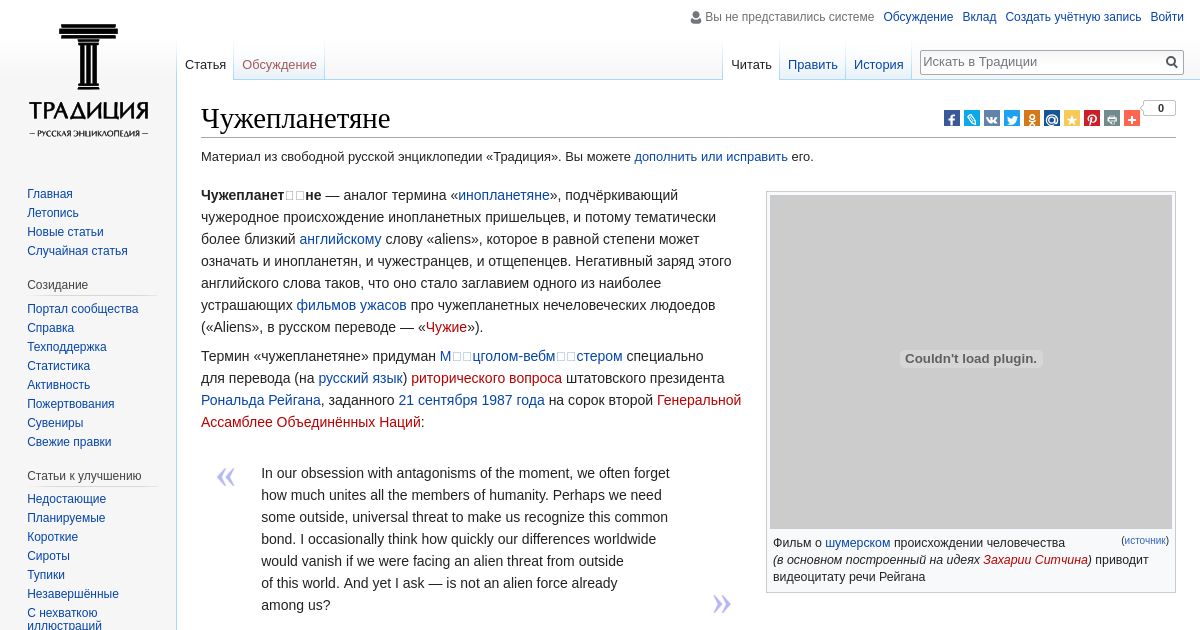Viewport: 1200px width, 630px height.
Task: Follow 'риторического вопроса' red link
Action: point(486,378)
